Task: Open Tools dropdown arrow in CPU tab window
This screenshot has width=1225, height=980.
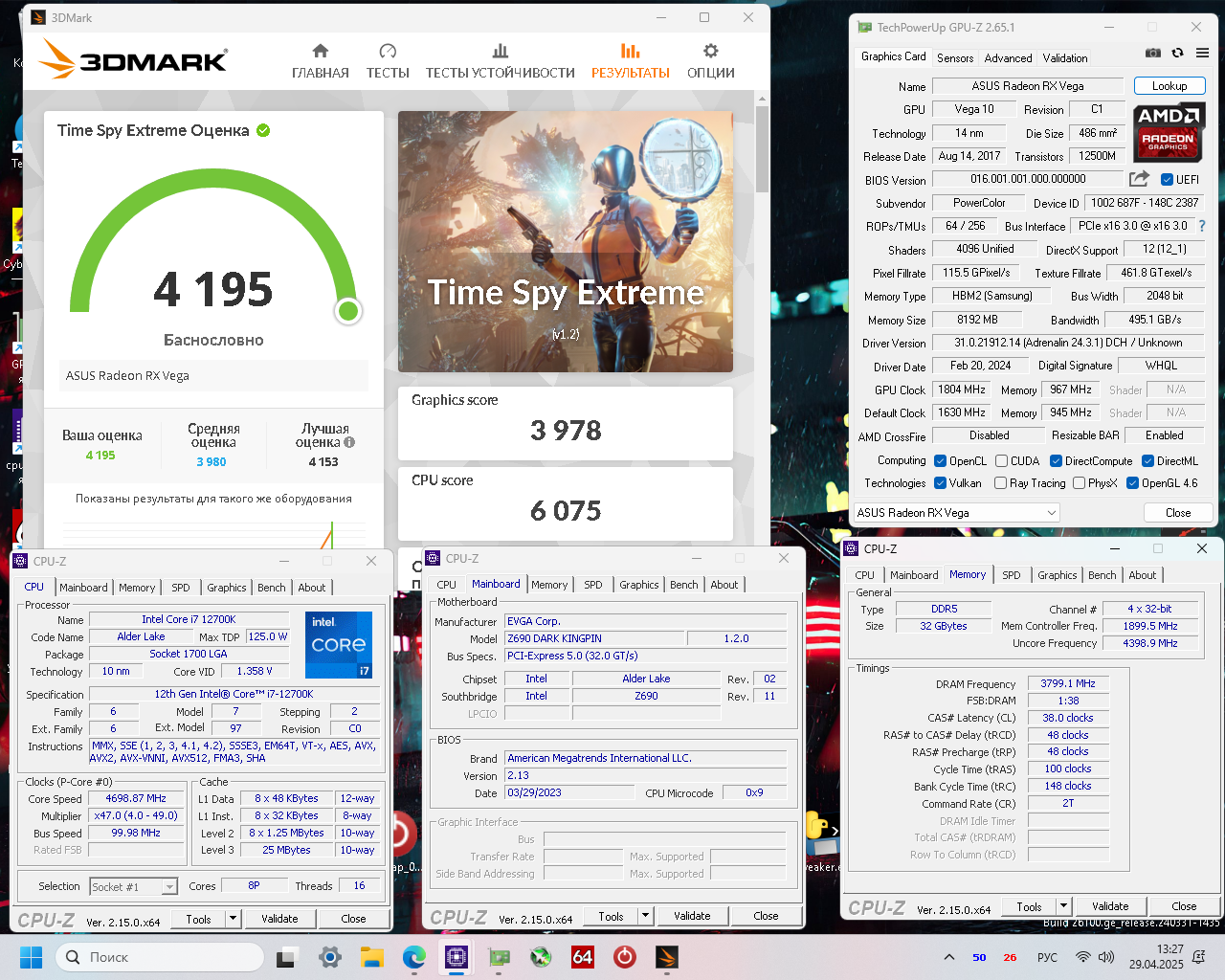Action: (x=232, y=919)
